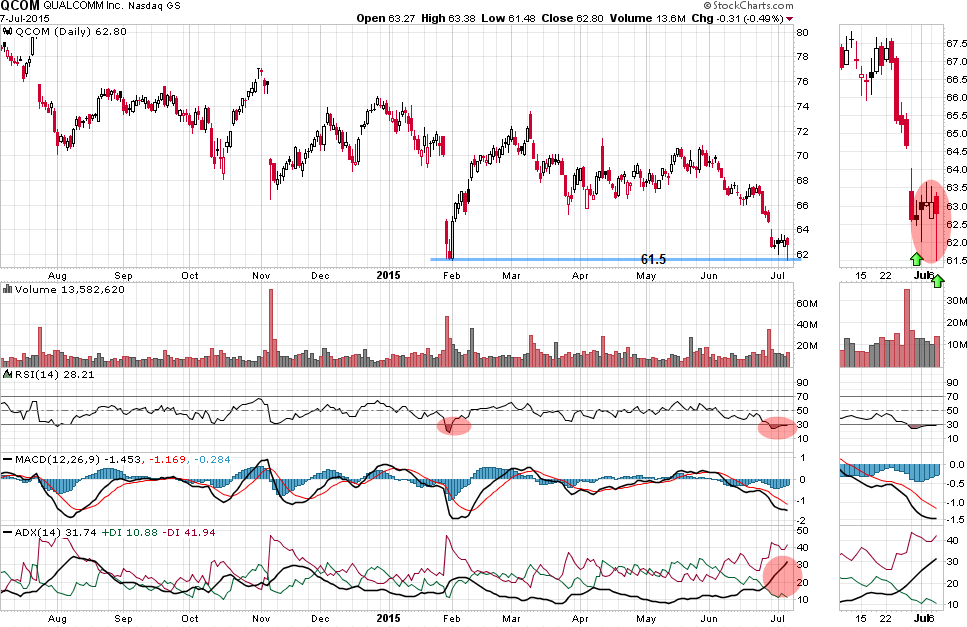Click the 66 price axis label
The height and width of the screenshot is (627, 967).
click(x=802, y=205)
